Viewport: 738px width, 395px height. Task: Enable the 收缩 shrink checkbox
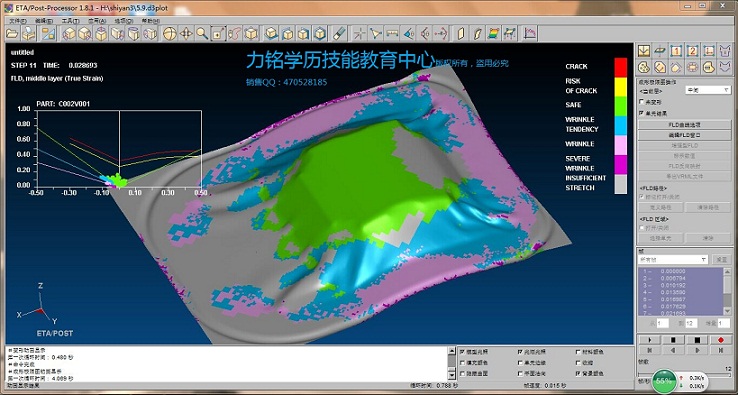click(x=578, y=363)
